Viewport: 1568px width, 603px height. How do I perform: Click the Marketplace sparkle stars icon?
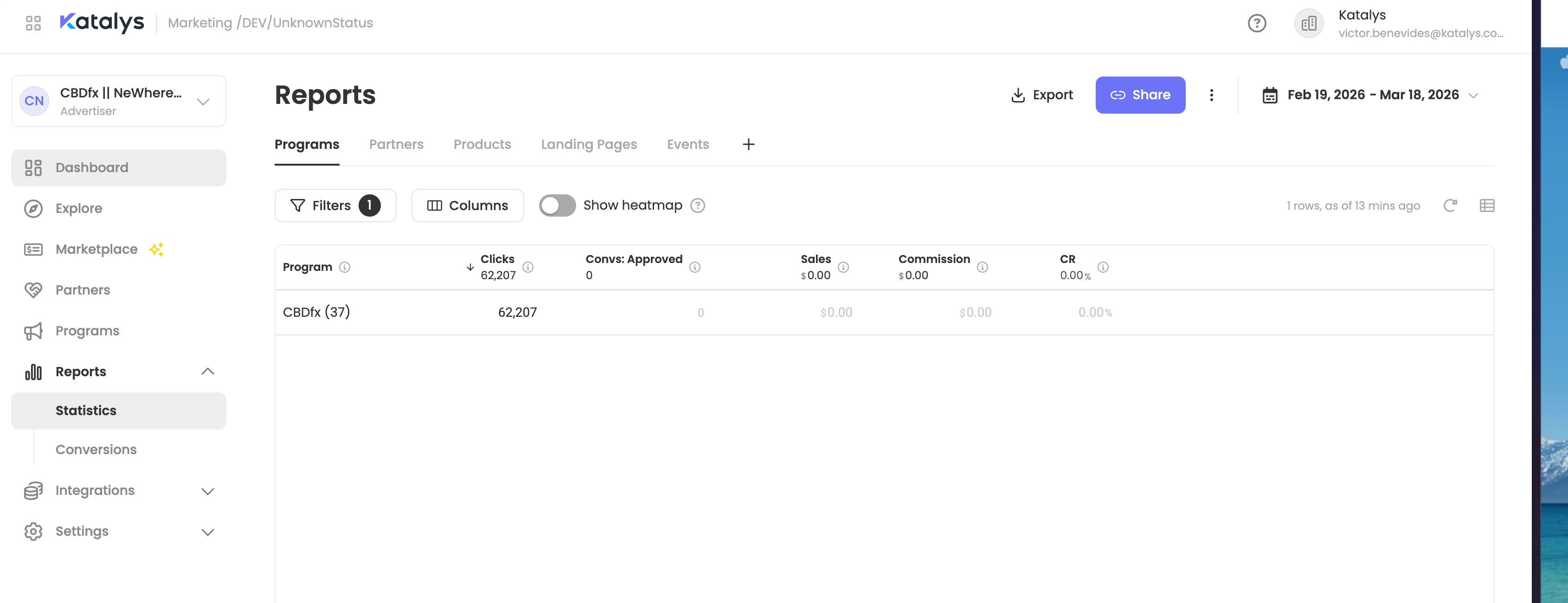(x=156, y=249)
